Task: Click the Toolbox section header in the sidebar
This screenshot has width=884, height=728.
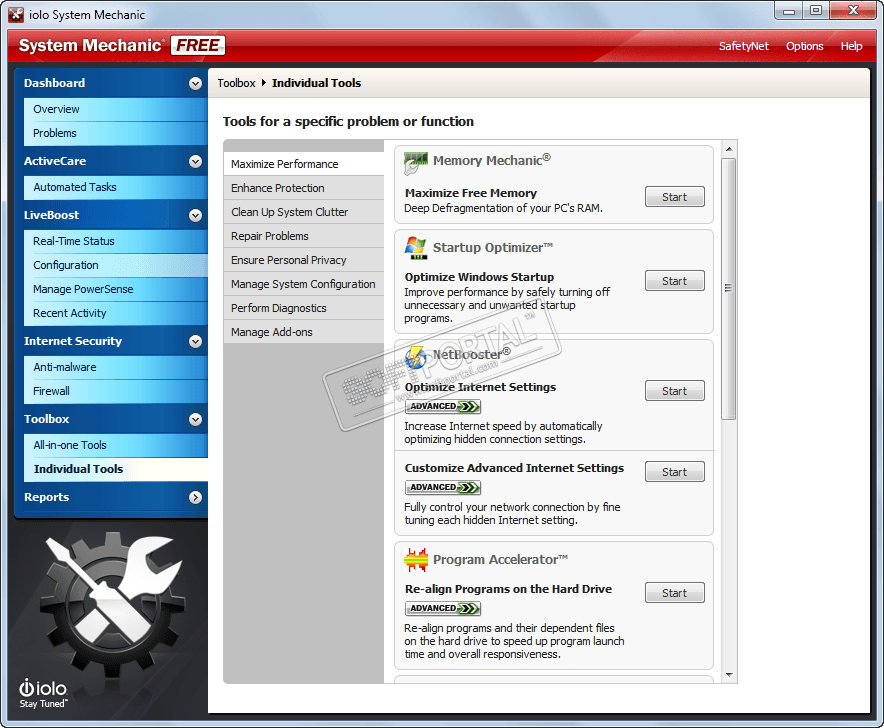Action: (x=111, y=420)
